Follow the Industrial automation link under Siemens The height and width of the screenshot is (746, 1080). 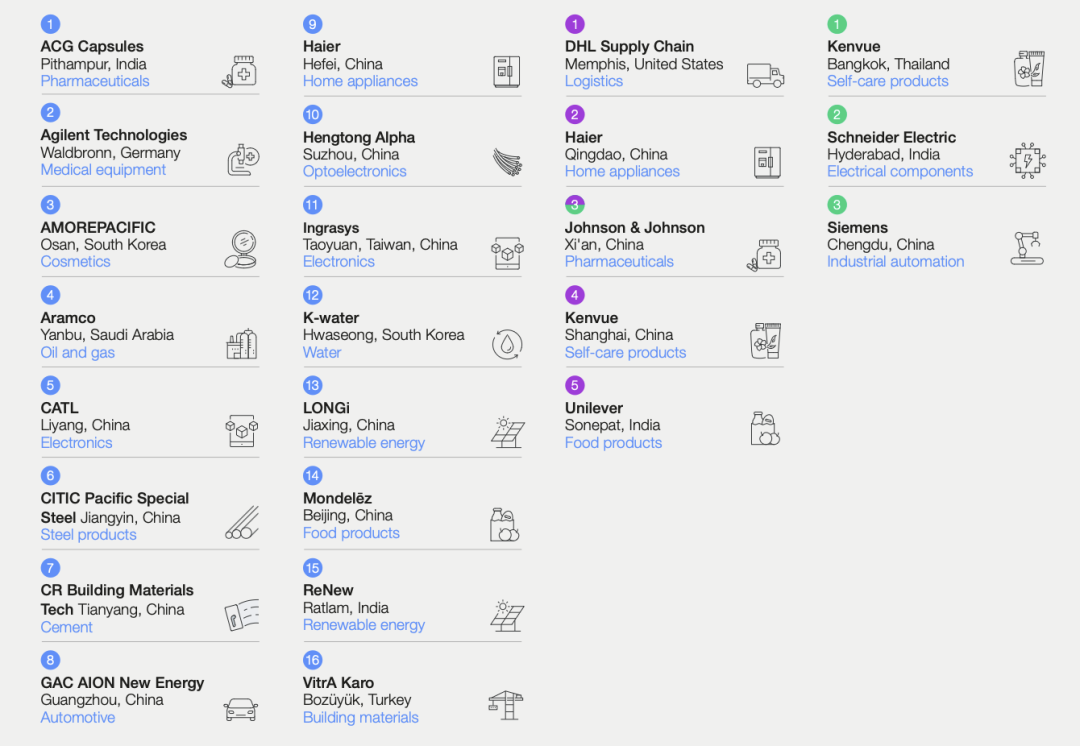click(x=895, y=261)
